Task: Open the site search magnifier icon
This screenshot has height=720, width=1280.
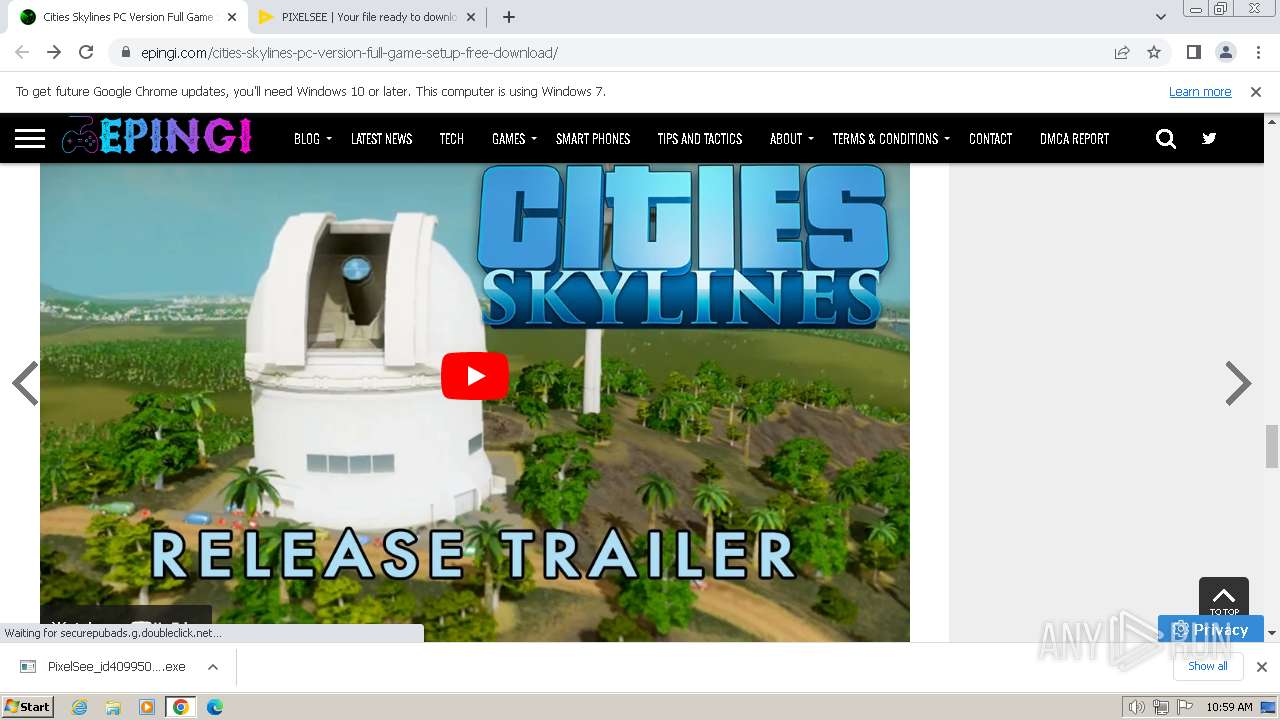Action: click(1166, 139)
